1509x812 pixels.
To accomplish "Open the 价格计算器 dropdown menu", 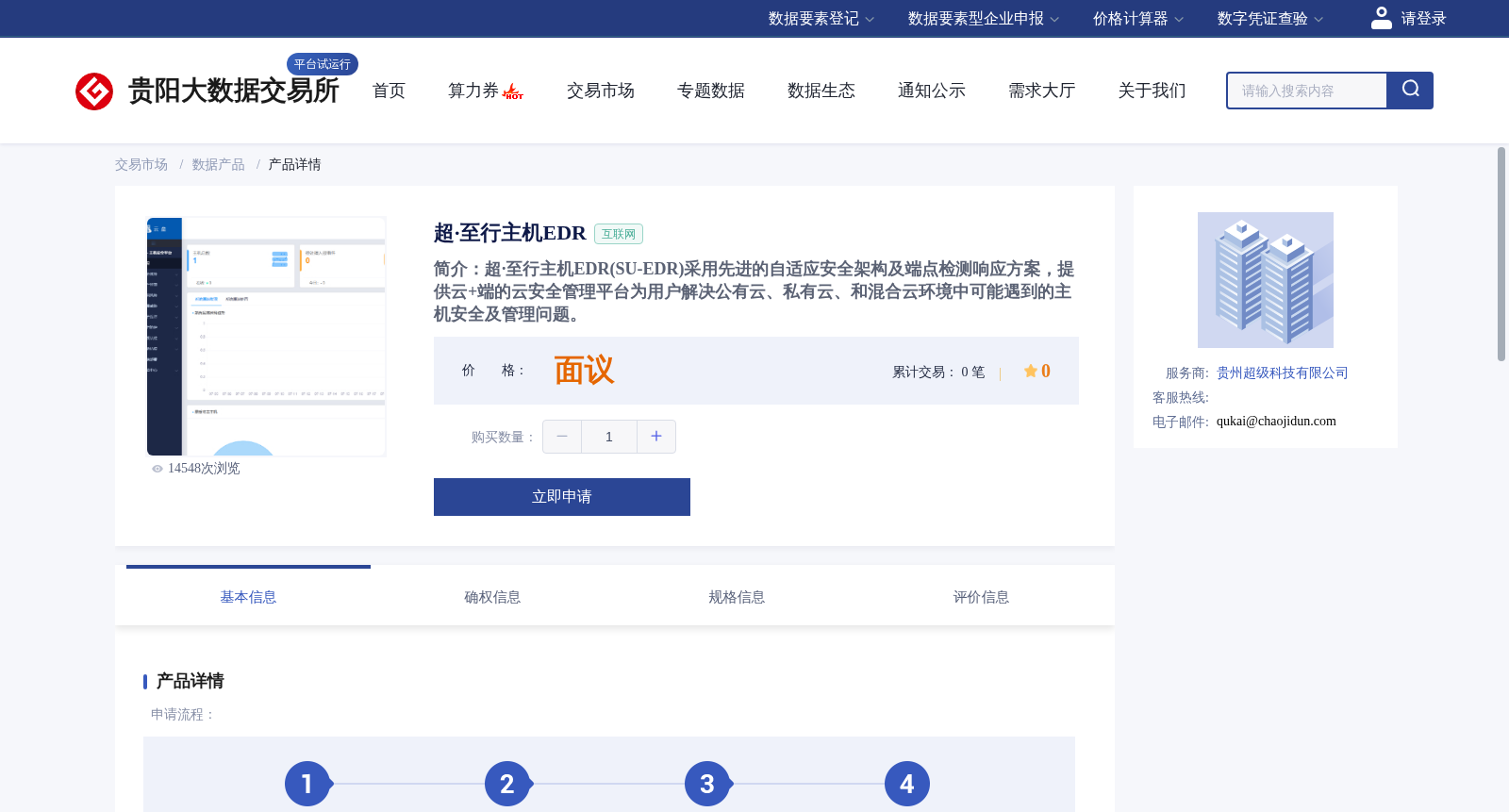I will click(1137, 19).
